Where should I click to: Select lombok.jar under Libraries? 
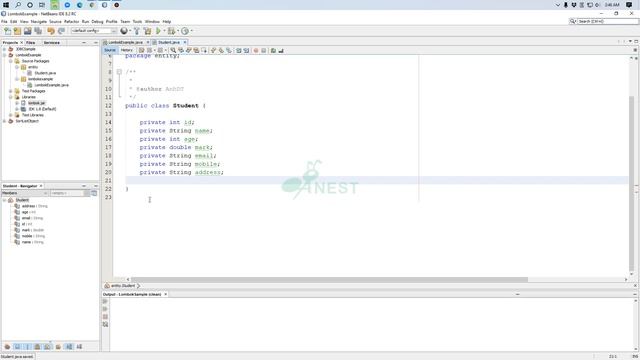click(36, 103)
